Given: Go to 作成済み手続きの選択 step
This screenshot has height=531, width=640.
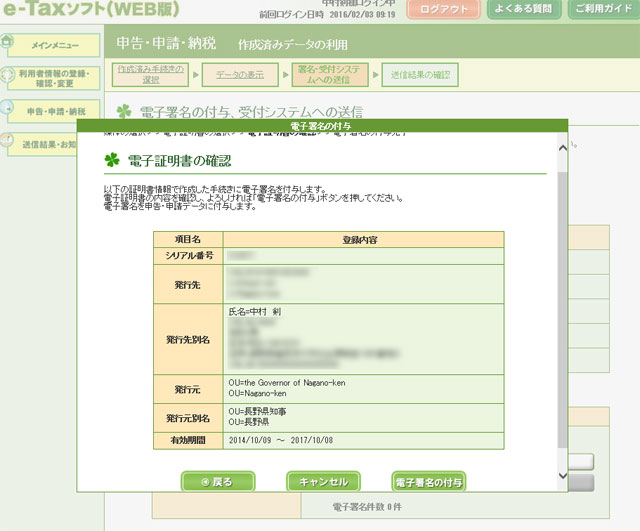Looking at the screenshot, I should click(151, 74).
